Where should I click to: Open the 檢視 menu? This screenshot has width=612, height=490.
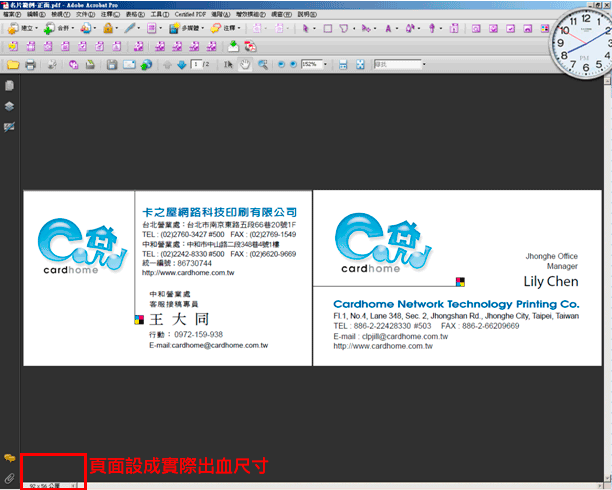(x=60, y=14)
